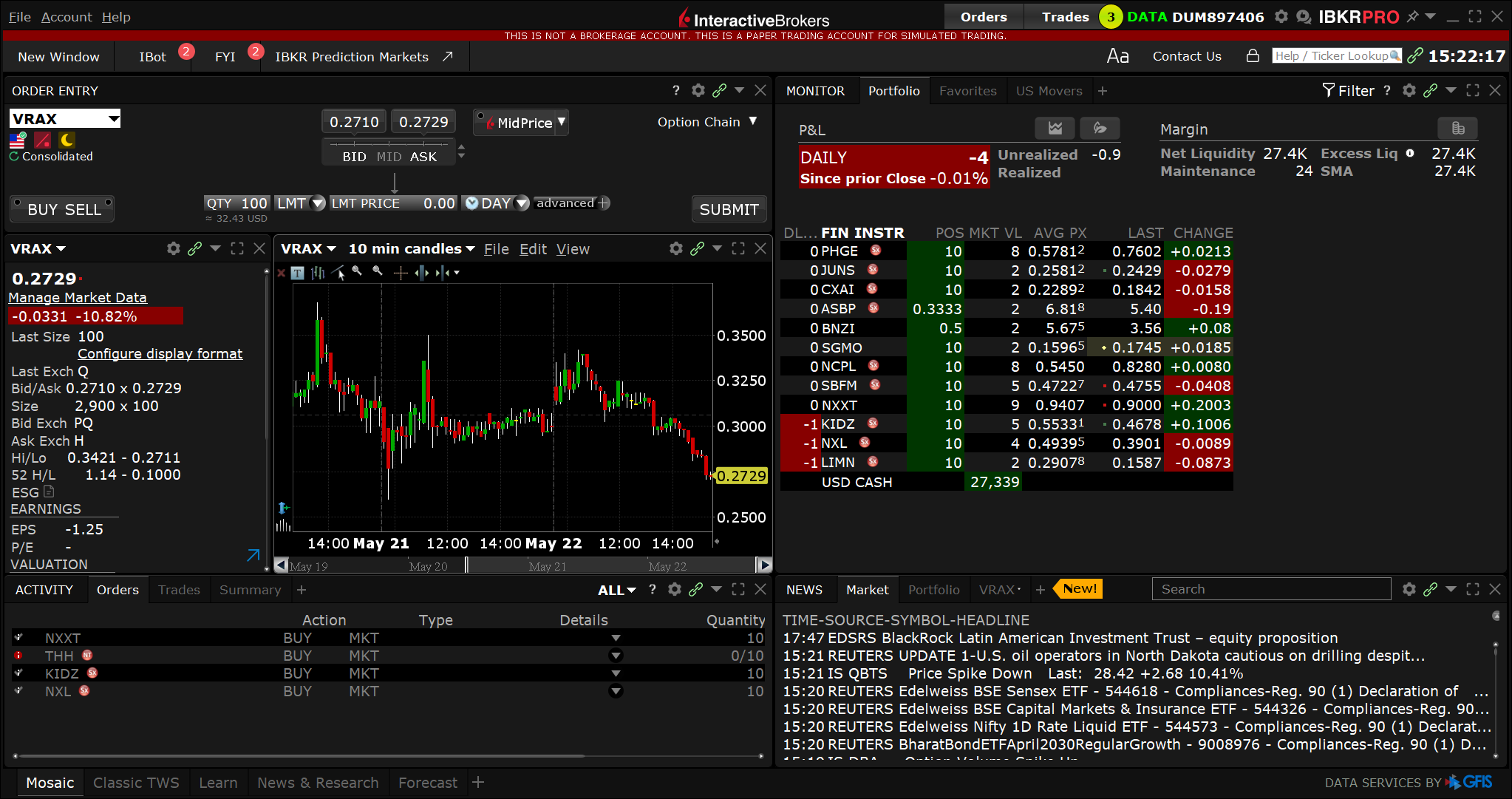This screenshot has height=799, width=1512.
Task: Open the File menu in the title bar
Action: (x=20, y=16)
